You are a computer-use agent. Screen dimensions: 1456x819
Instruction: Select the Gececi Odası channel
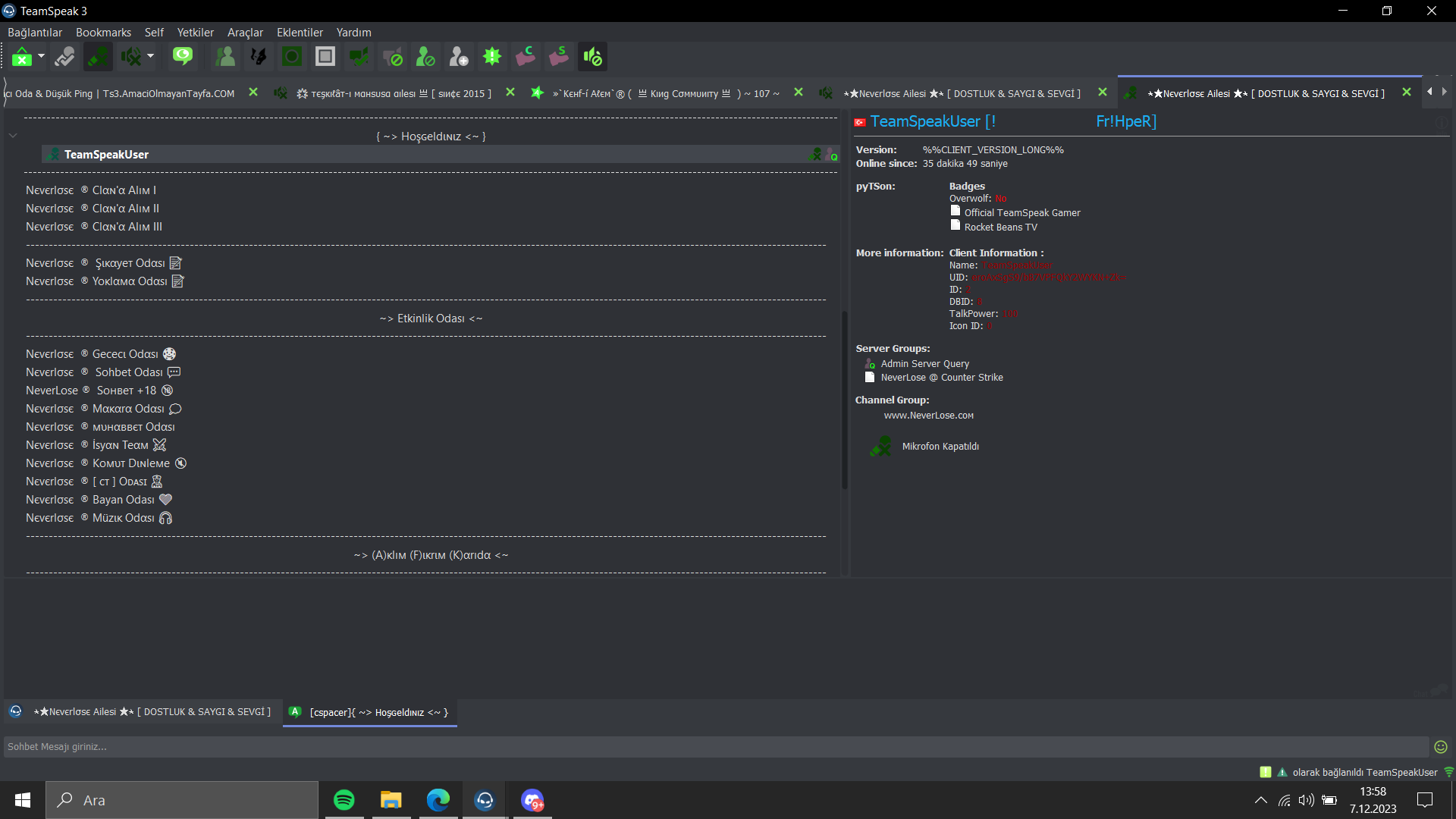point(101,354)
